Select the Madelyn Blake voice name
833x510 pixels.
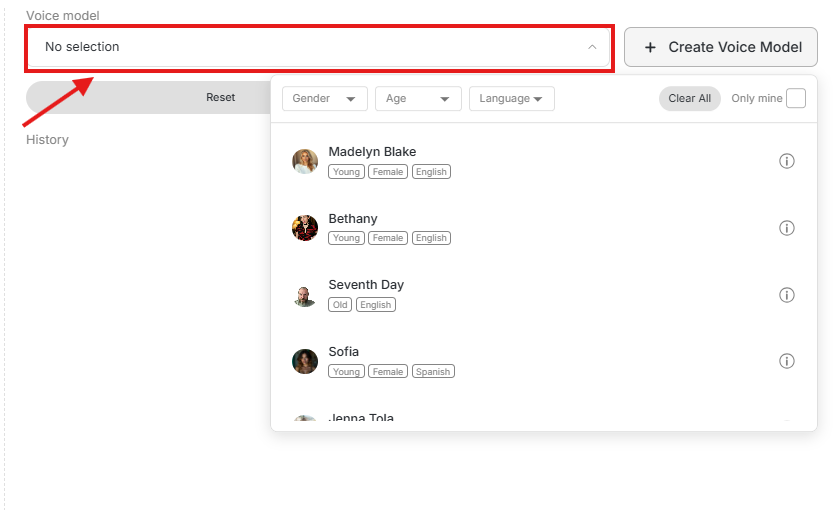pyautogui.click(x=372, y=152)
